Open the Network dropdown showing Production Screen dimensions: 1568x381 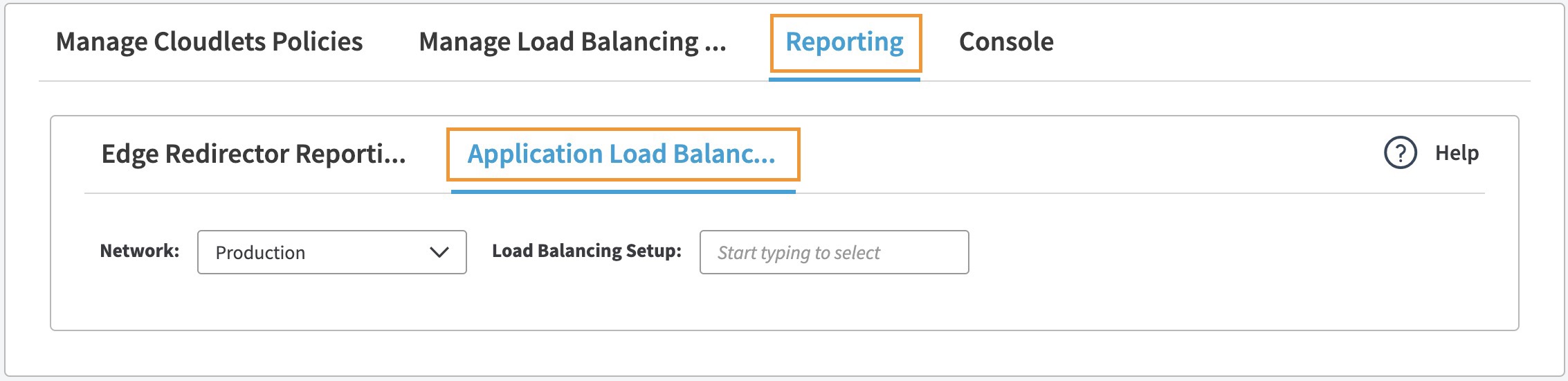pos(331,252)
